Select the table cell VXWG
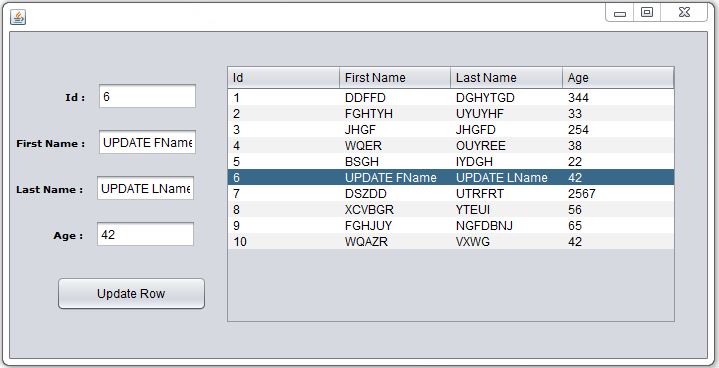719x368 pixels. click(x=506, y=242)
